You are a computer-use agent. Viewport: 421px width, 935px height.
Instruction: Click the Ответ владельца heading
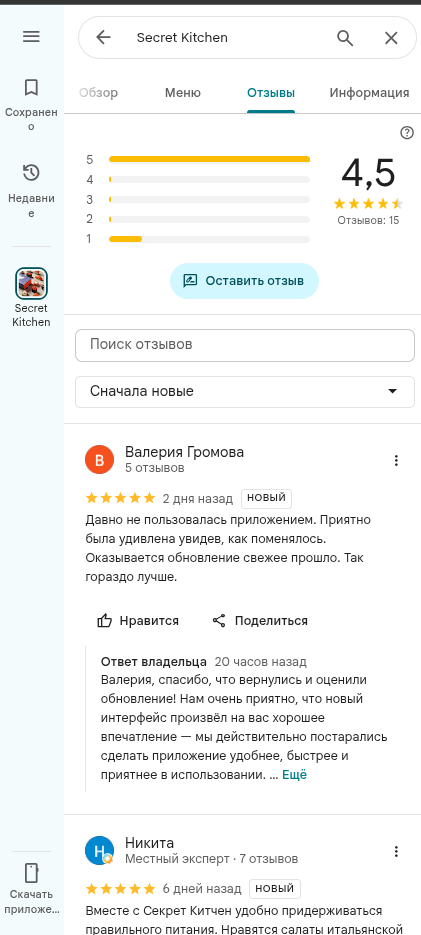pyautogui.click(x=154, y=662)
